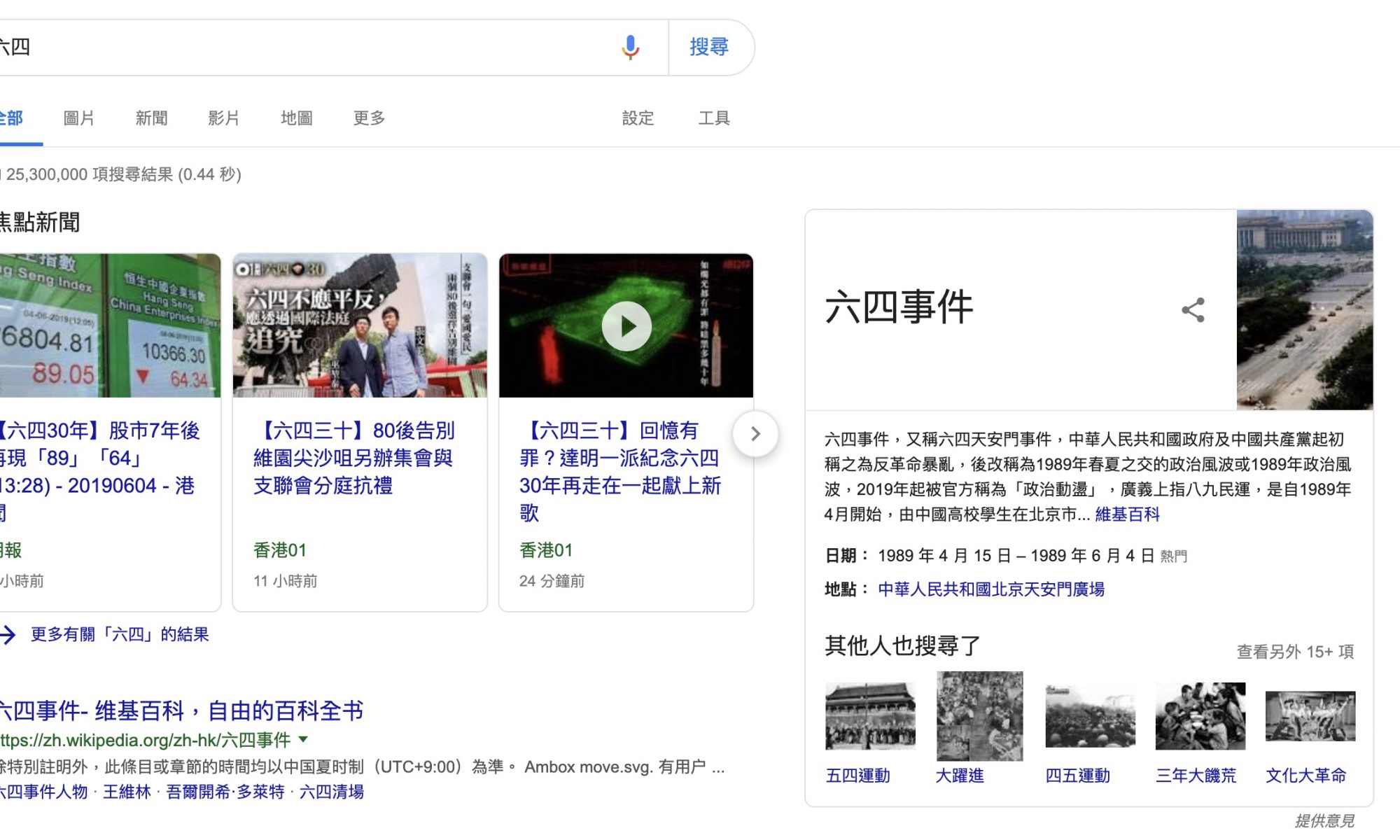Viewport: 1400px width, 840px height.
Task: Open the 設定 settings menu
Action: pyautogui.click(x=638, y=118)
